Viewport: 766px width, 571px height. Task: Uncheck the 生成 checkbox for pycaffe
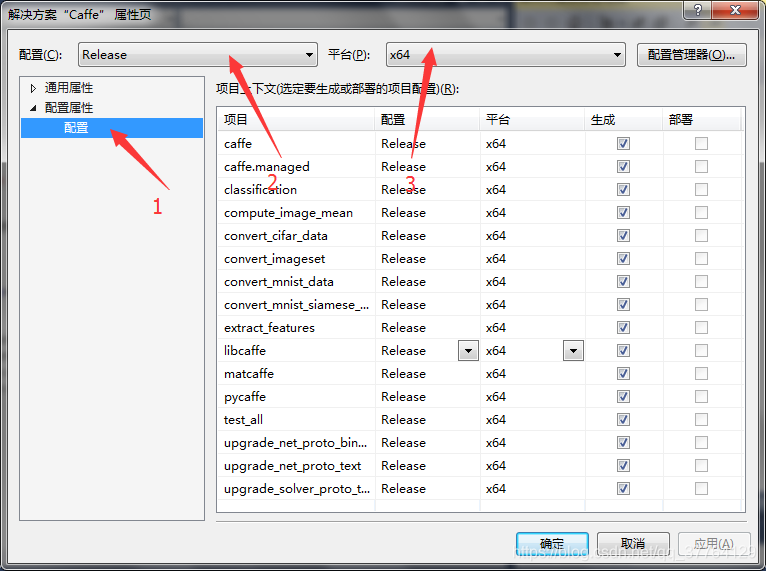tap(623, 396)
